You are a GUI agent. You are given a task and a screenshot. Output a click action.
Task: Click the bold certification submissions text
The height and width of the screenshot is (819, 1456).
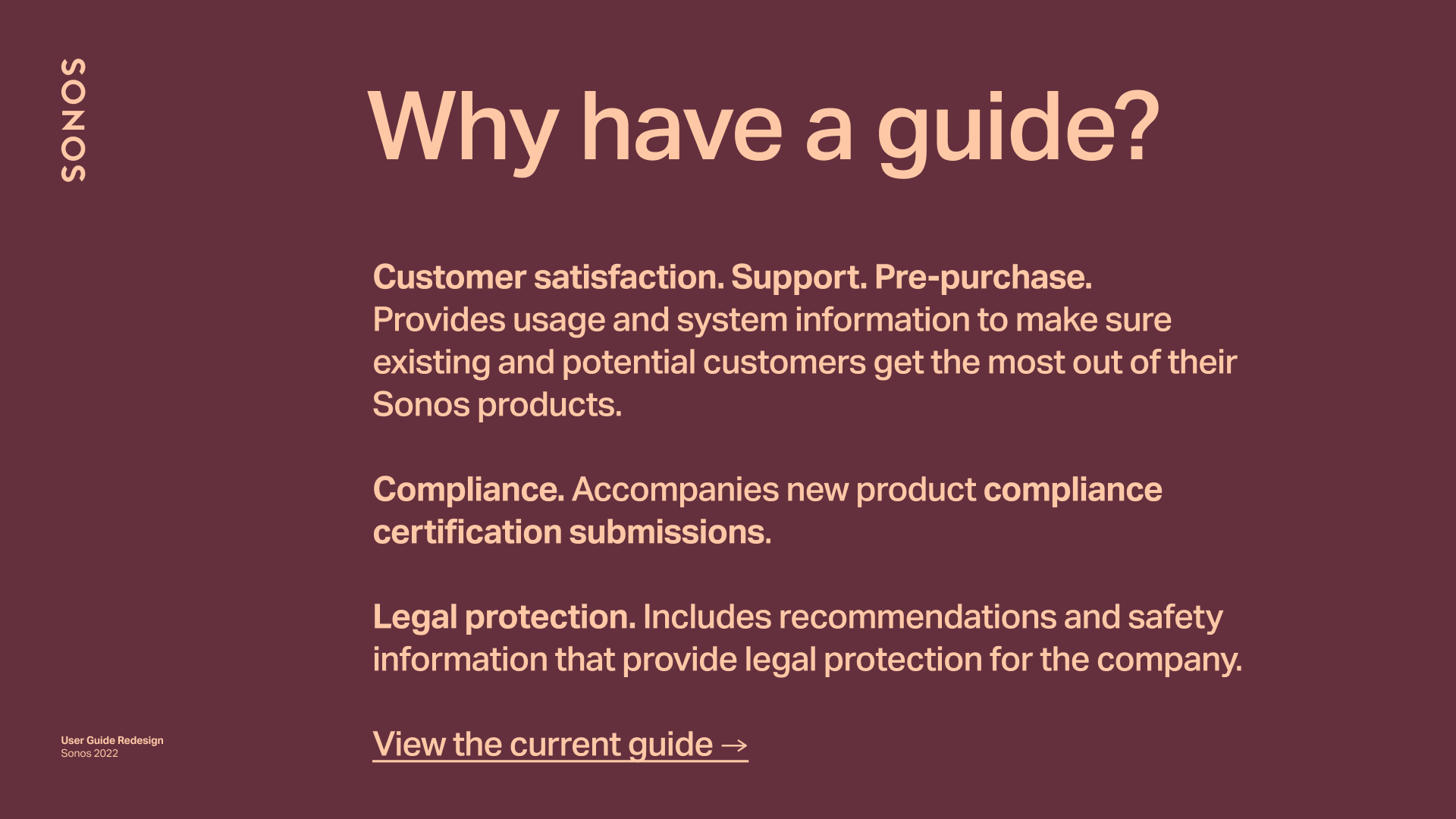571,532
